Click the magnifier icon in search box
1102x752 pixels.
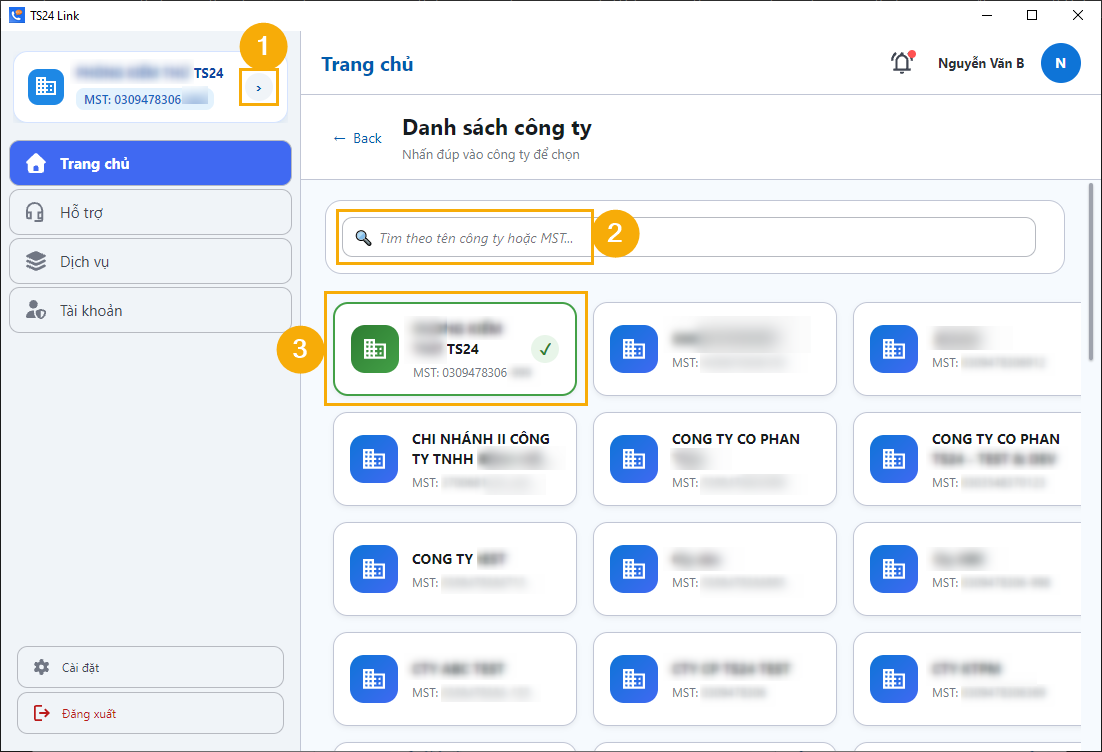pos(363,238)
